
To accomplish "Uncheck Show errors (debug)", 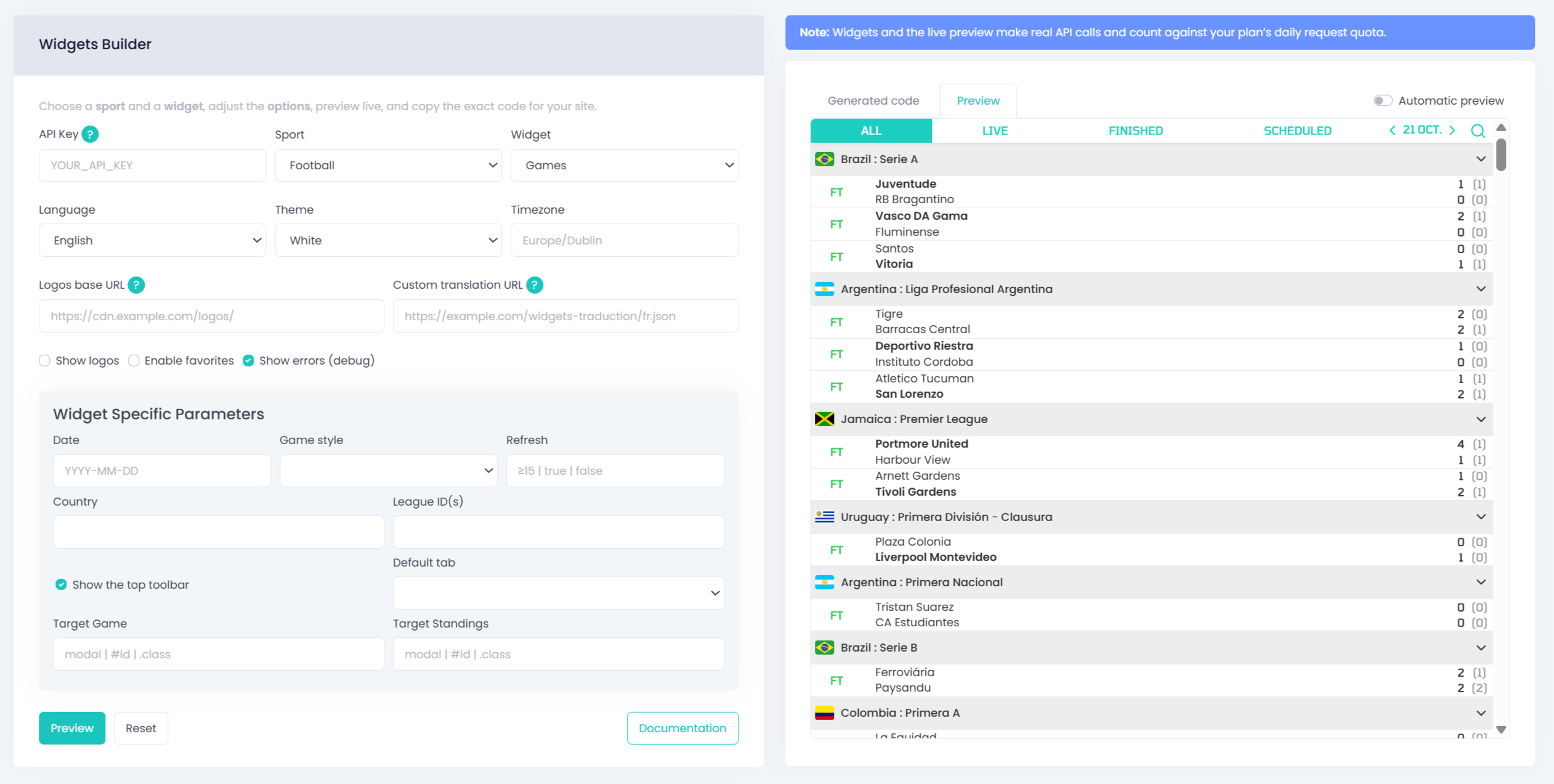I will tap(248, 361).
